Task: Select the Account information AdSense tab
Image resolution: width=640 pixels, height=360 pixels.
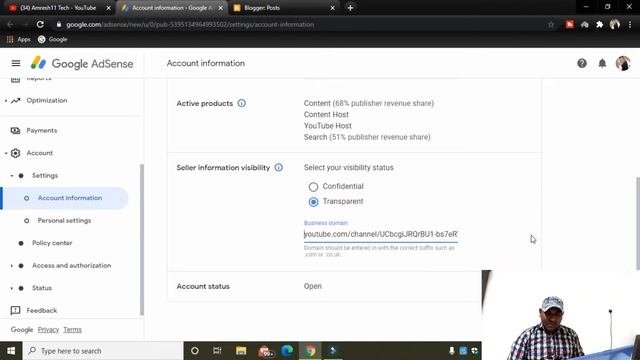Action: coord(172,8)
